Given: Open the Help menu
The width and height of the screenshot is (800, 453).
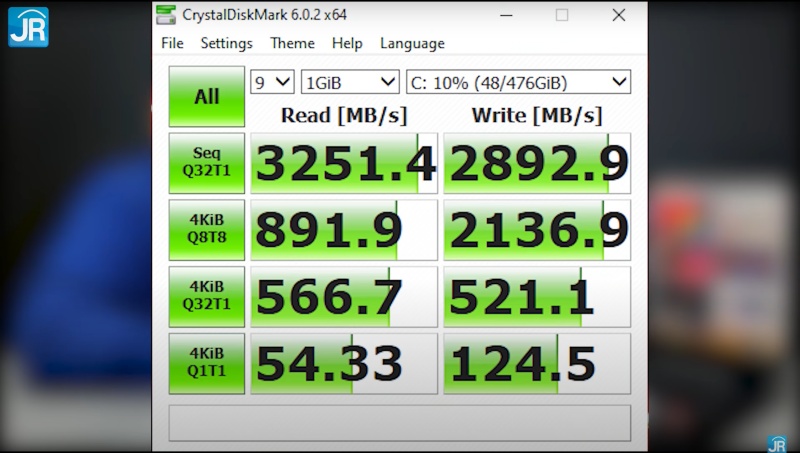Looking at the screenshot, I should (347, 43).
